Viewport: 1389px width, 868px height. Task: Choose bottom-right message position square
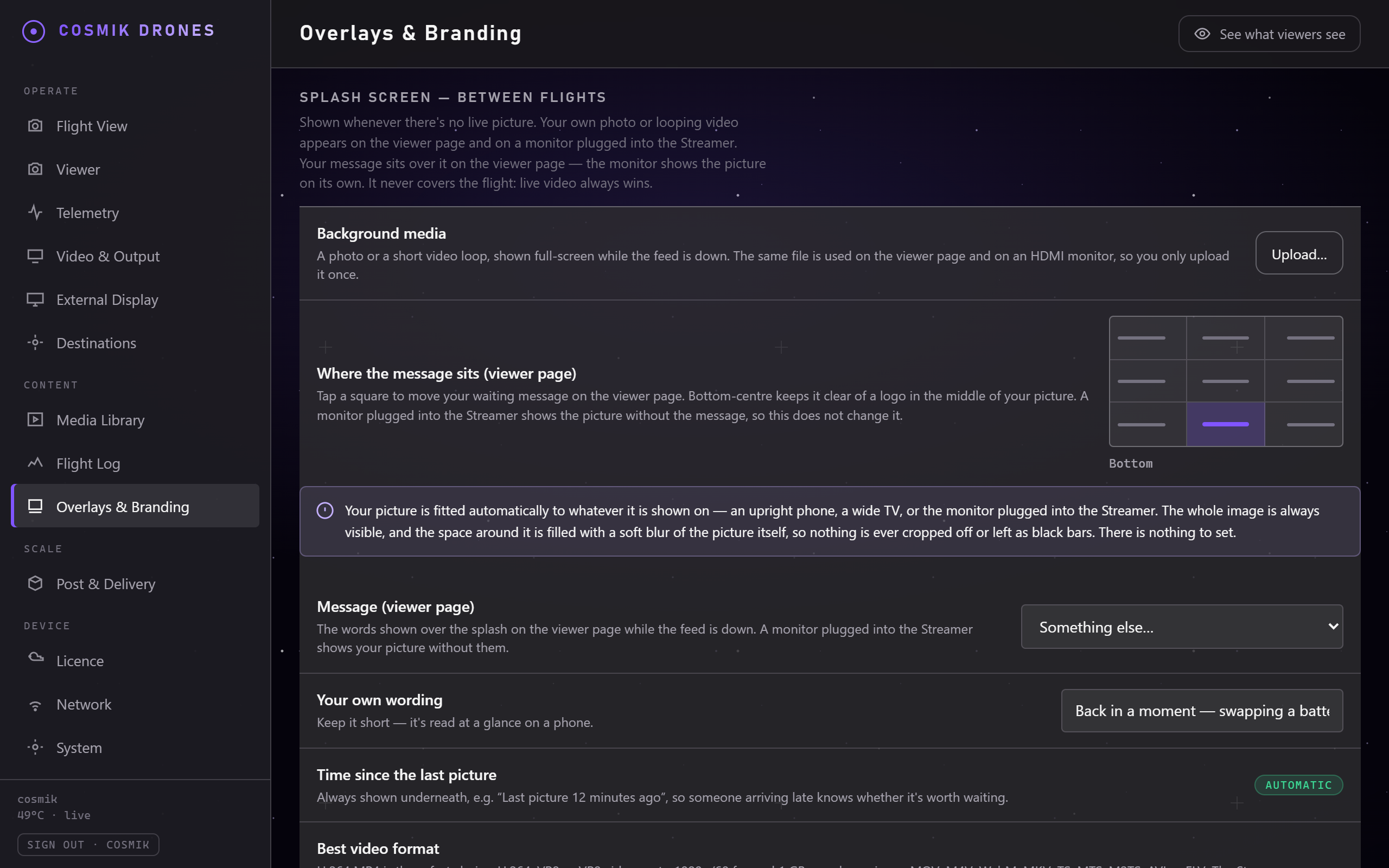coord(1303,424)
